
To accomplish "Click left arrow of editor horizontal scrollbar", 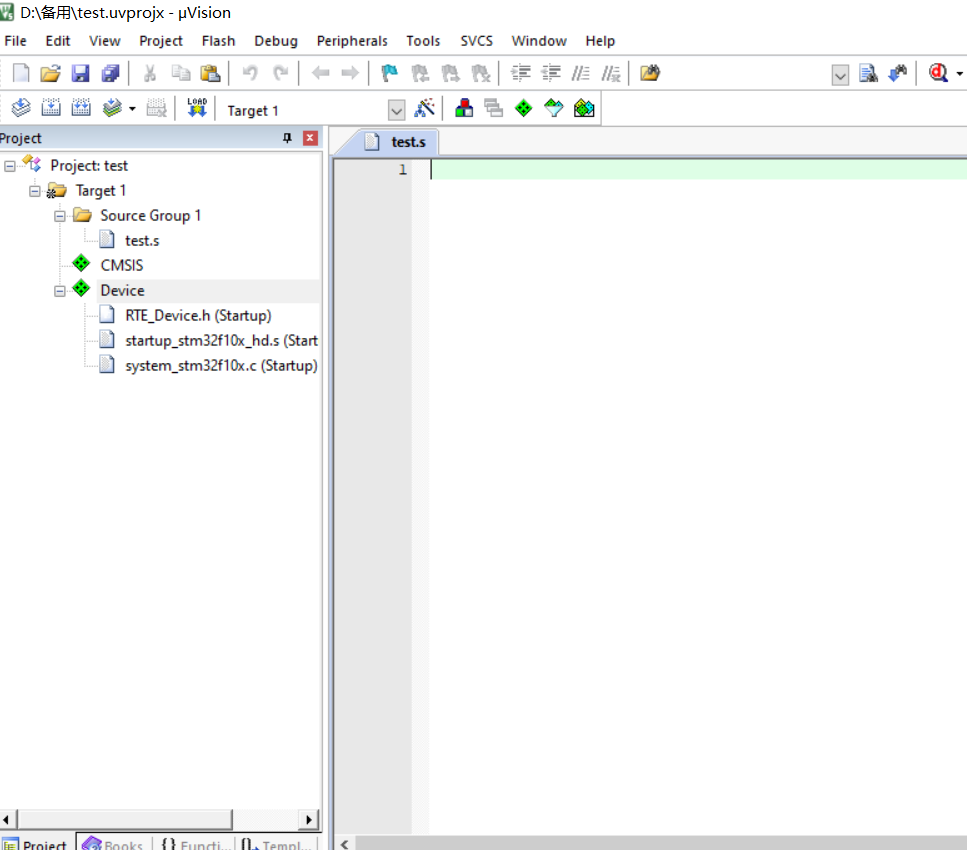I will click(345, 843).
